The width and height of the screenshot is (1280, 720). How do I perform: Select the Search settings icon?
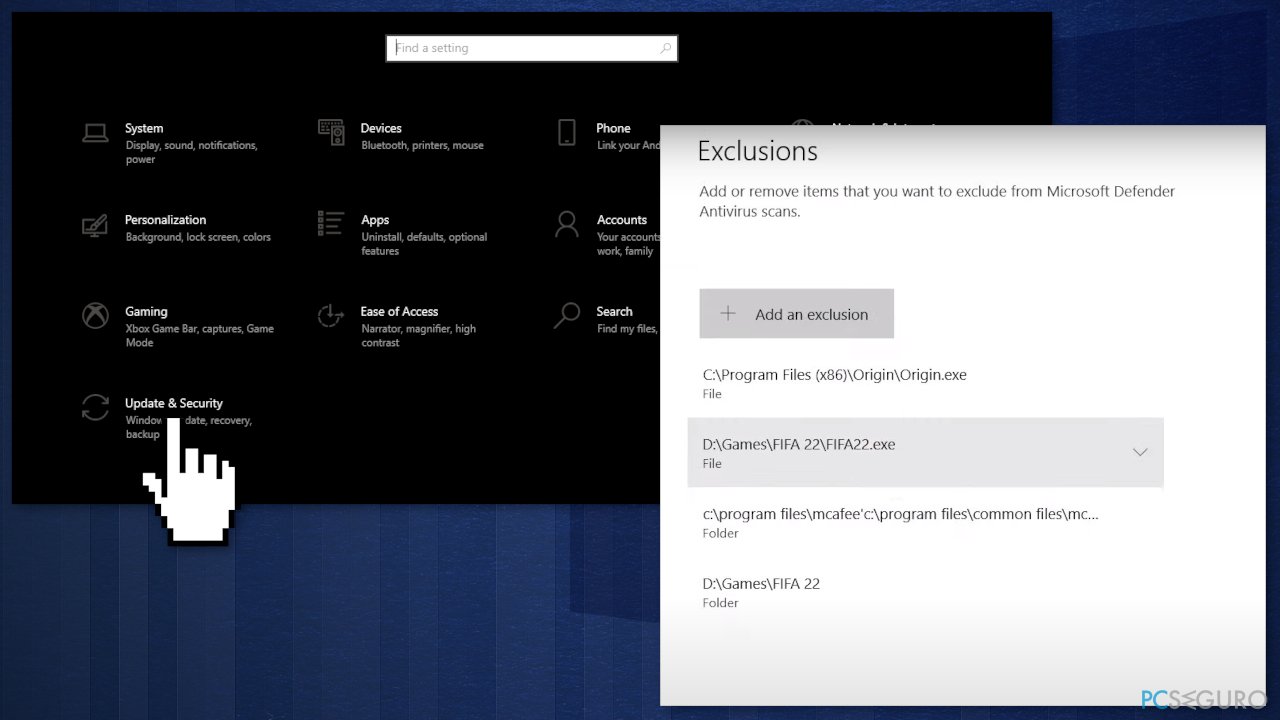point(566,316)
